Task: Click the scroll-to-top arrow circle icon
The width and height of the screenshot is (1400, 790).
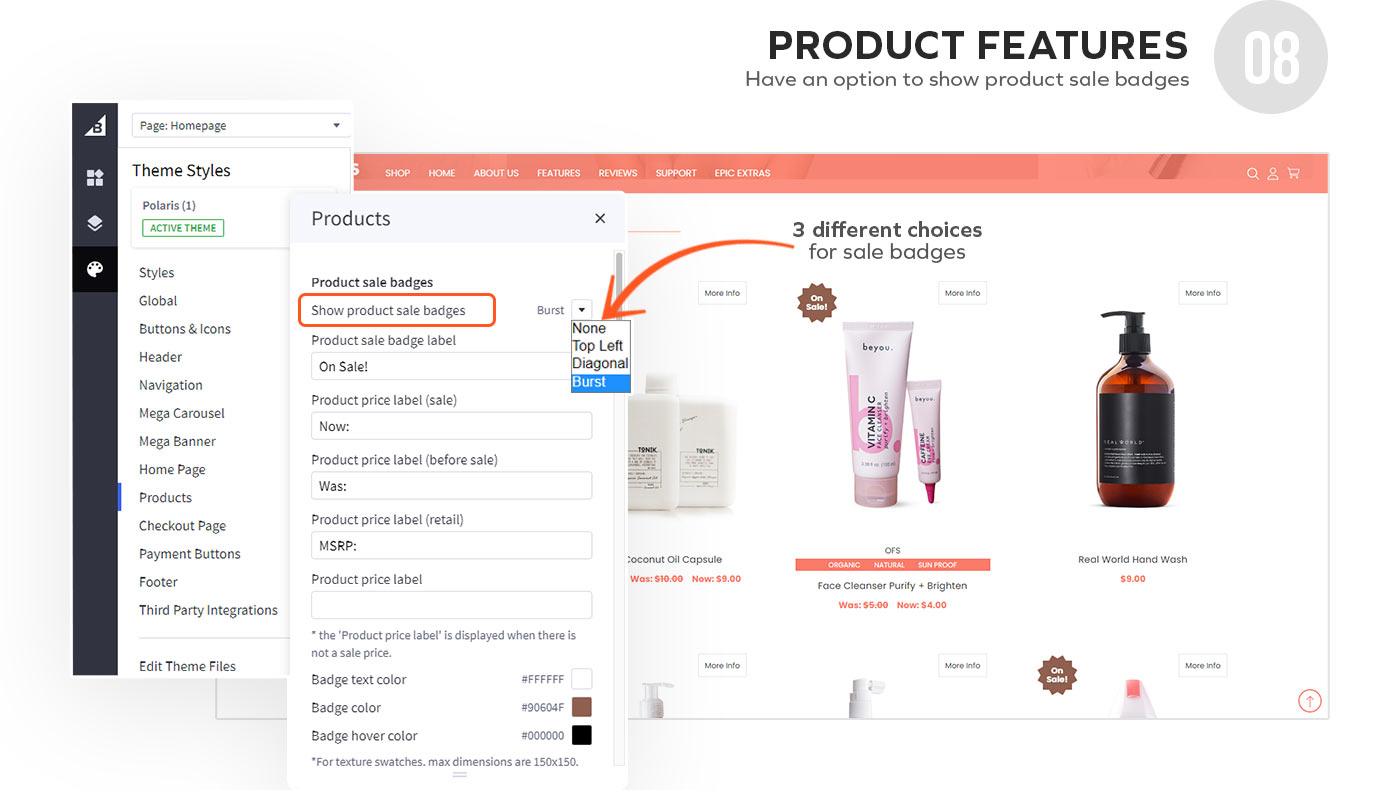Action: click(x=1309, y=701)
